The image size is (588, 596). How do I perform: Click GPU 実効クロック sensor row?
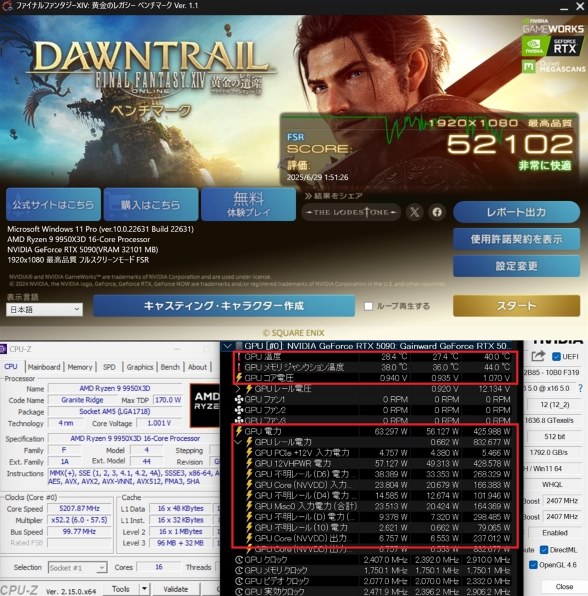click(374, 591)
